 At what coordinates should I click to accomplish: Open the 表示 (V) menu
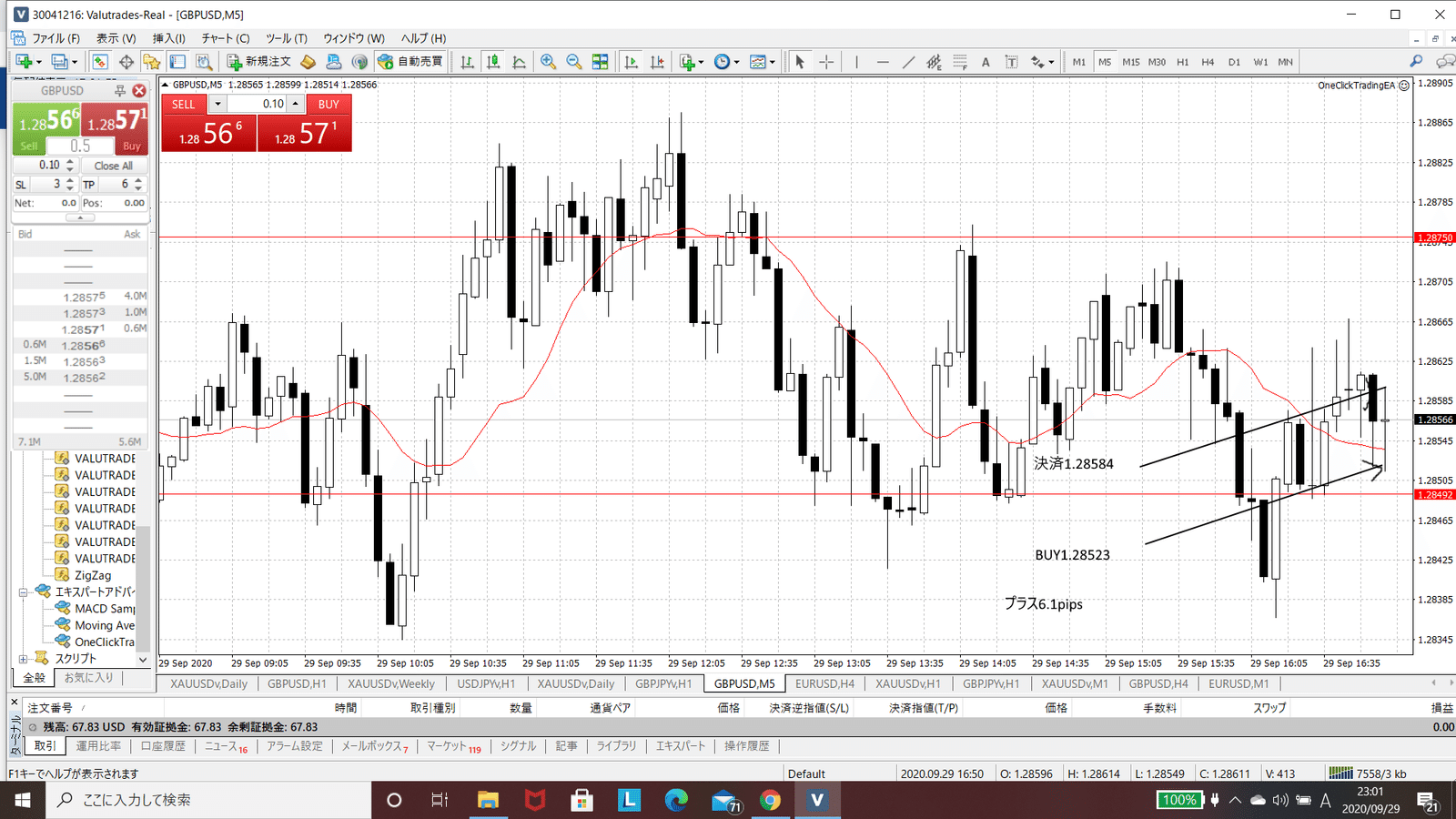[116, 38]
